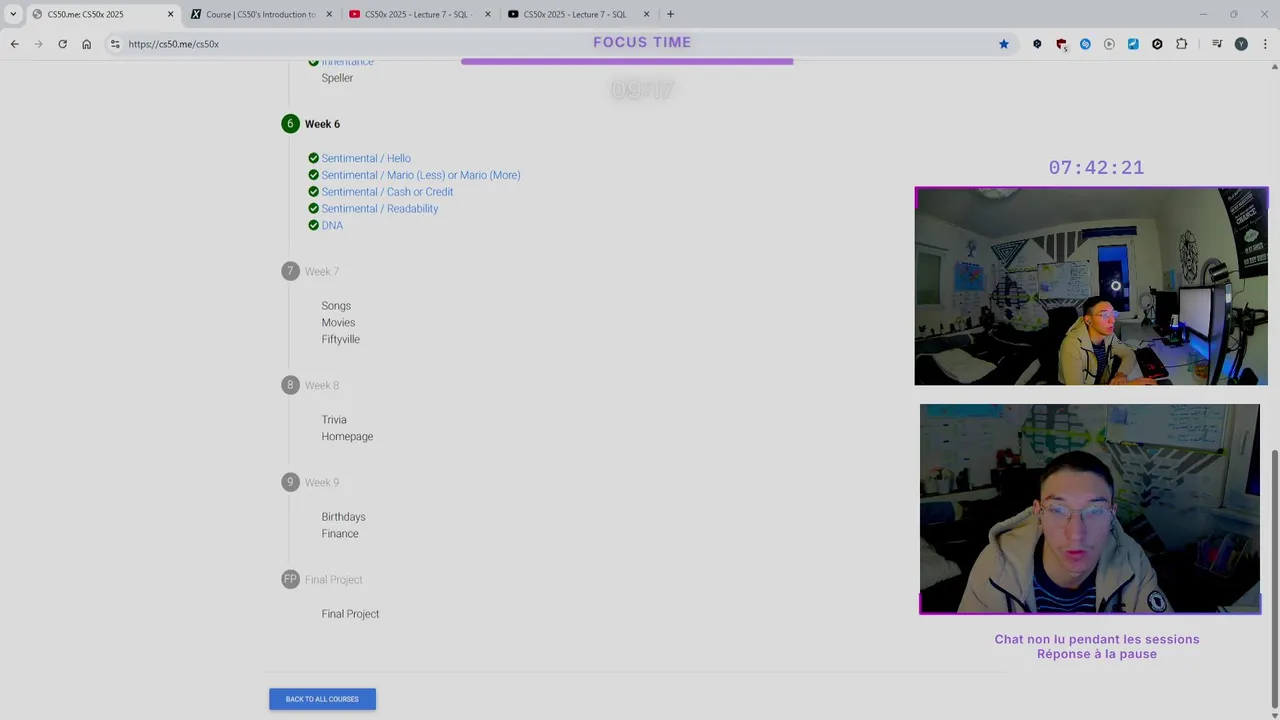Click the Homepage item under Week 8
The width and height of the screenshot is (1280, 720).
tap(347, 436)
